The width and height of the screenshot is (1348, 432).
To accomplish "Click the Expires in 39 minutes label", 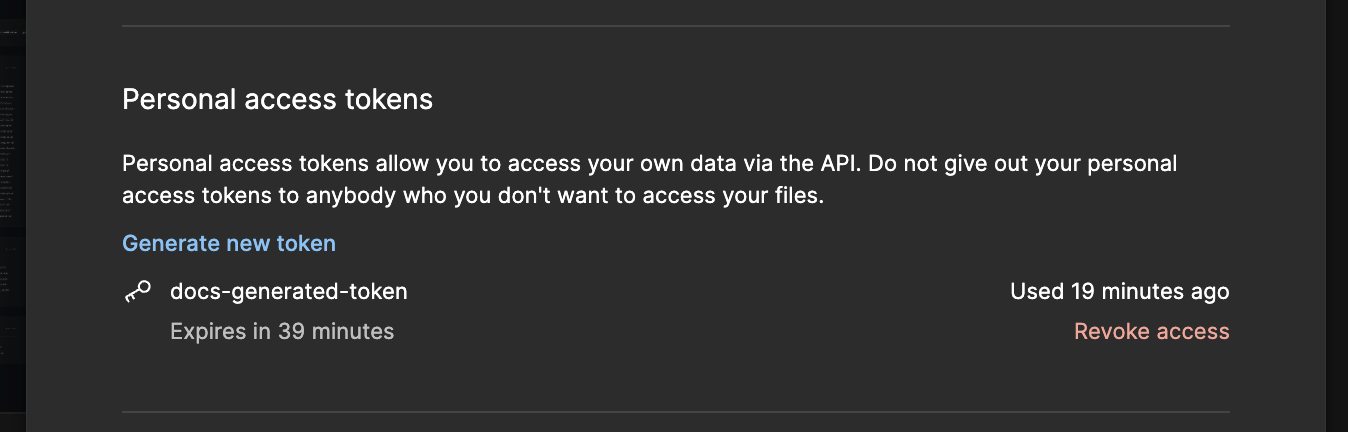I will [282, 331].
